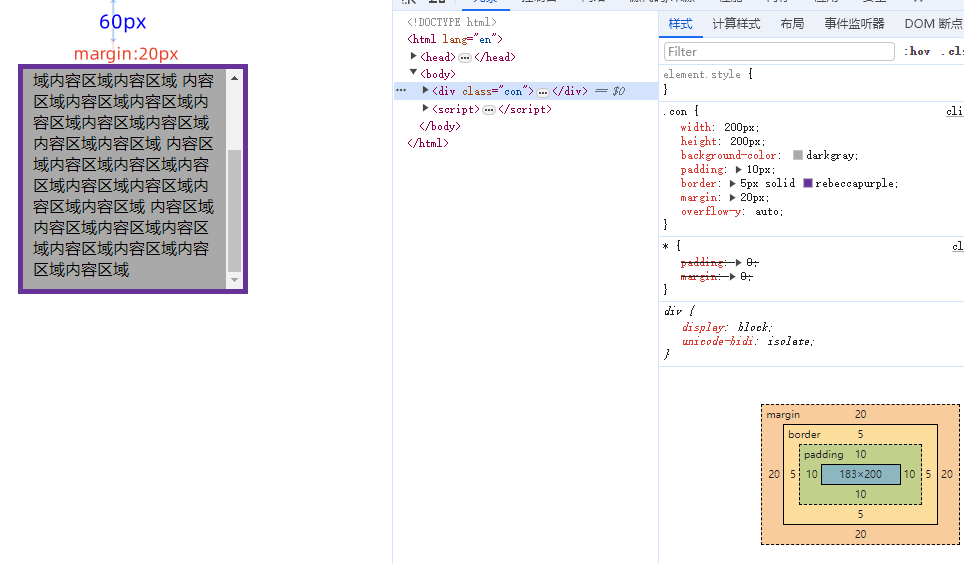Switch to the 计算样式 tab
964x564 pixels.
737,24
